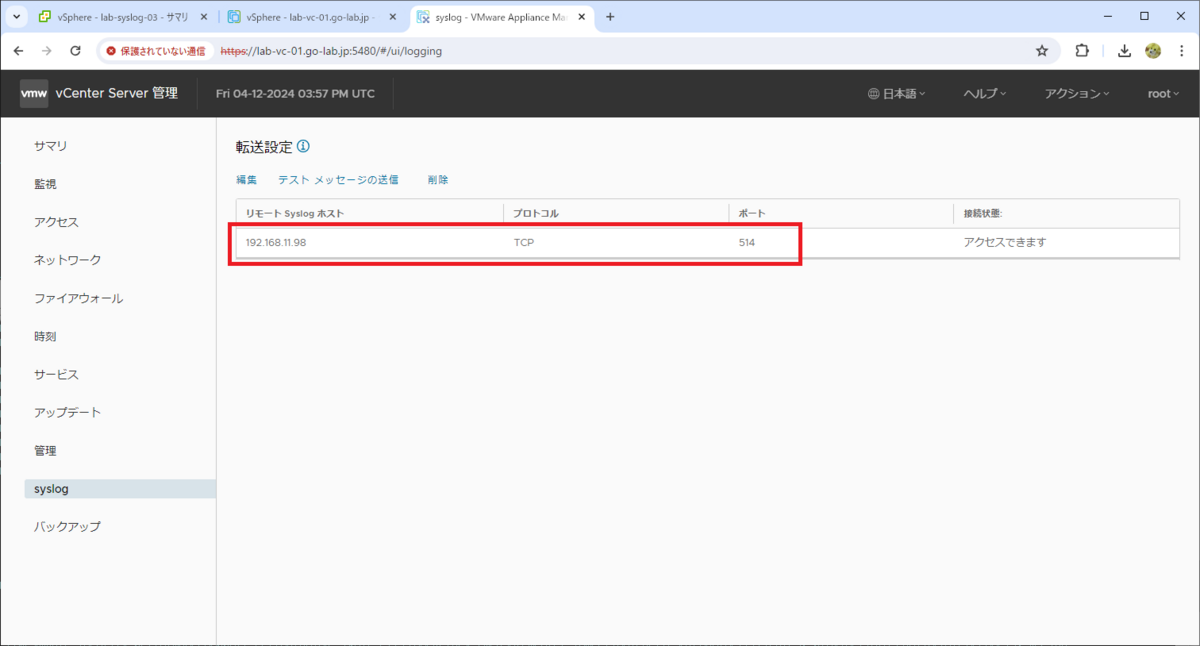
Task: Click the 514 port cell
Action: pyautogui.click(x=747, y=242)
